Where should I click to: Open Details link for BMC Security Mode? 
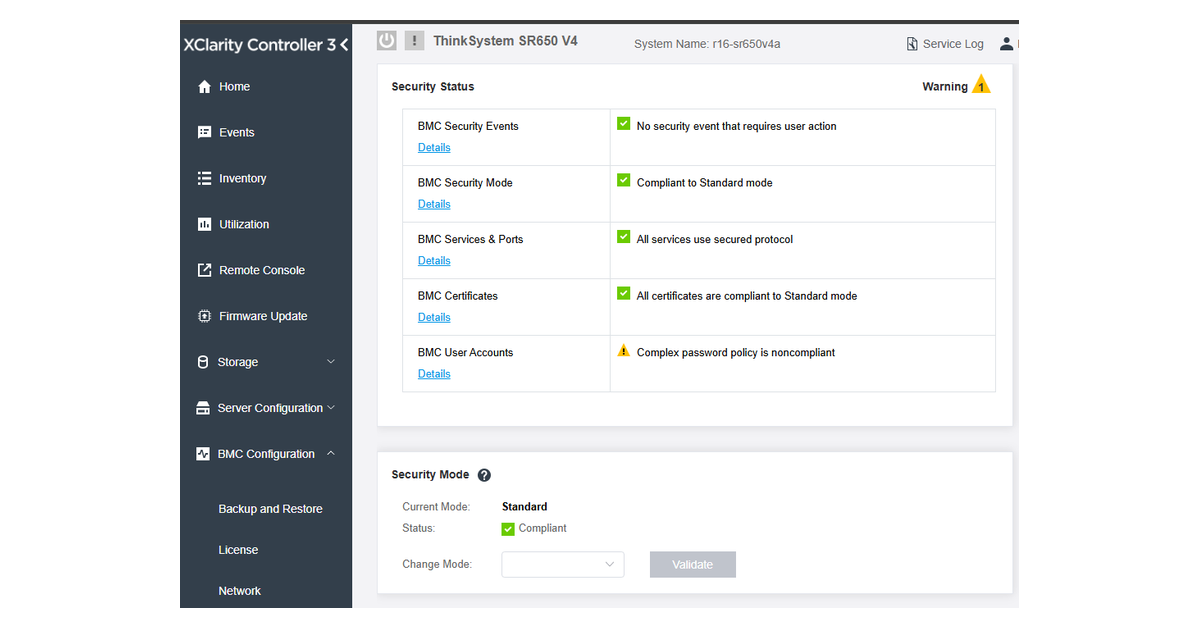tap(434, 204)
